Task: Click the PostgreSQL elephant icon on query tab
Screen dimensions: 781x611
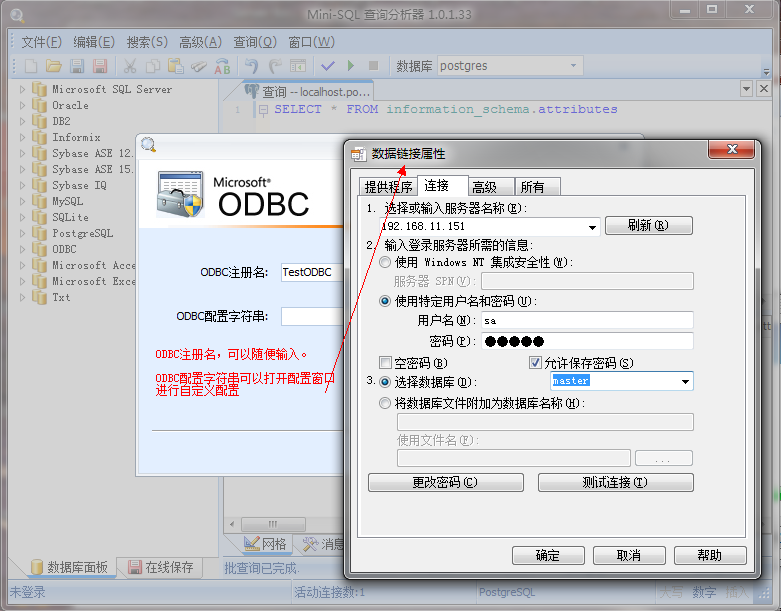Action: click(x=252, y=91)
